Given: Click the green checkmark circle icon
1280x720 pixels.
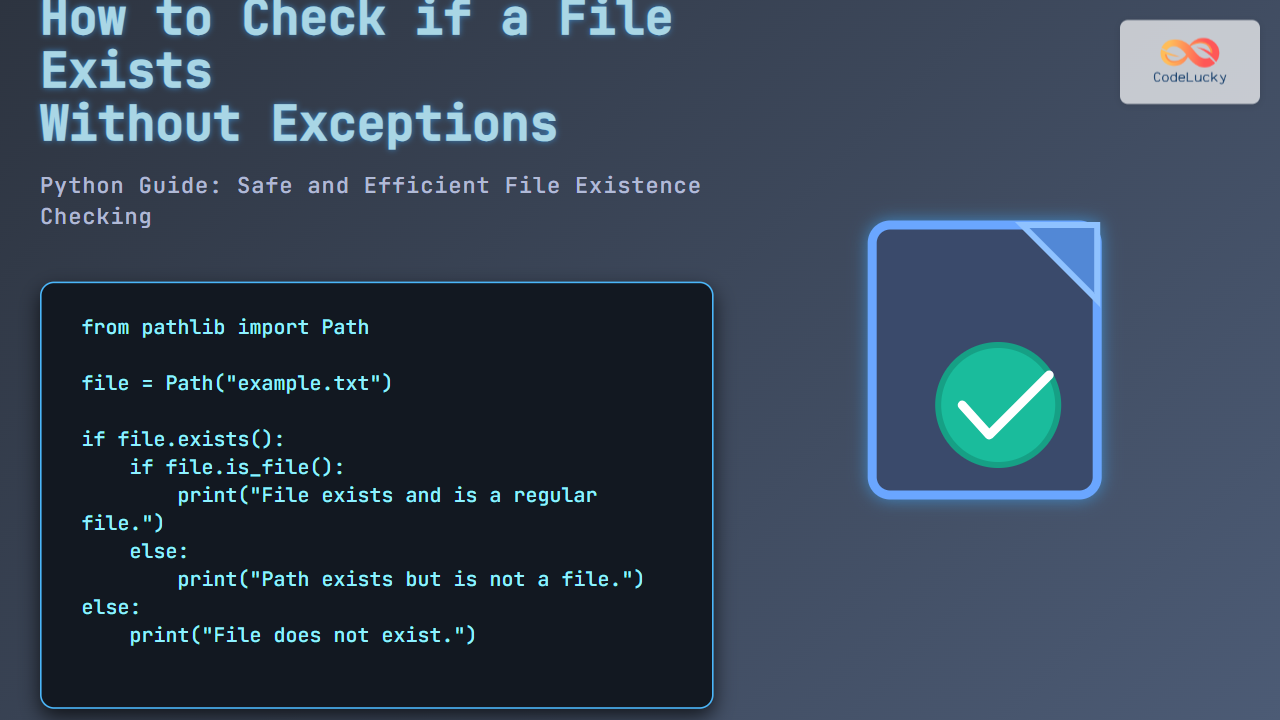Looking at the screenshot, I should (x=997, y=405).
